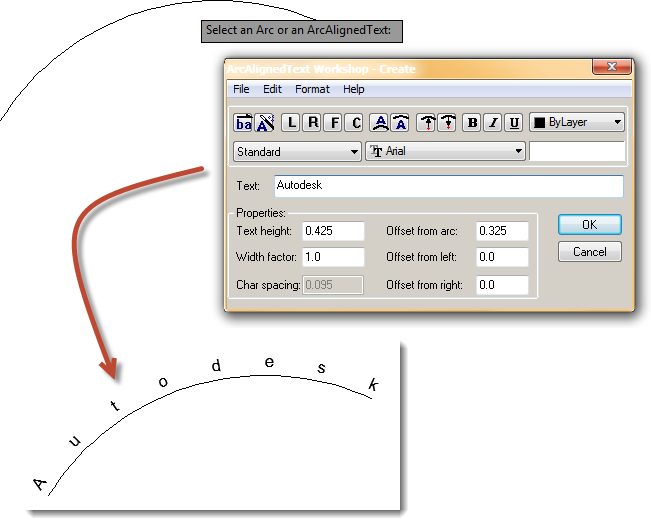Click the TrueType icon beside Arial
The height and width of the screenshot is (519, 651).
(x=376, y=151)
